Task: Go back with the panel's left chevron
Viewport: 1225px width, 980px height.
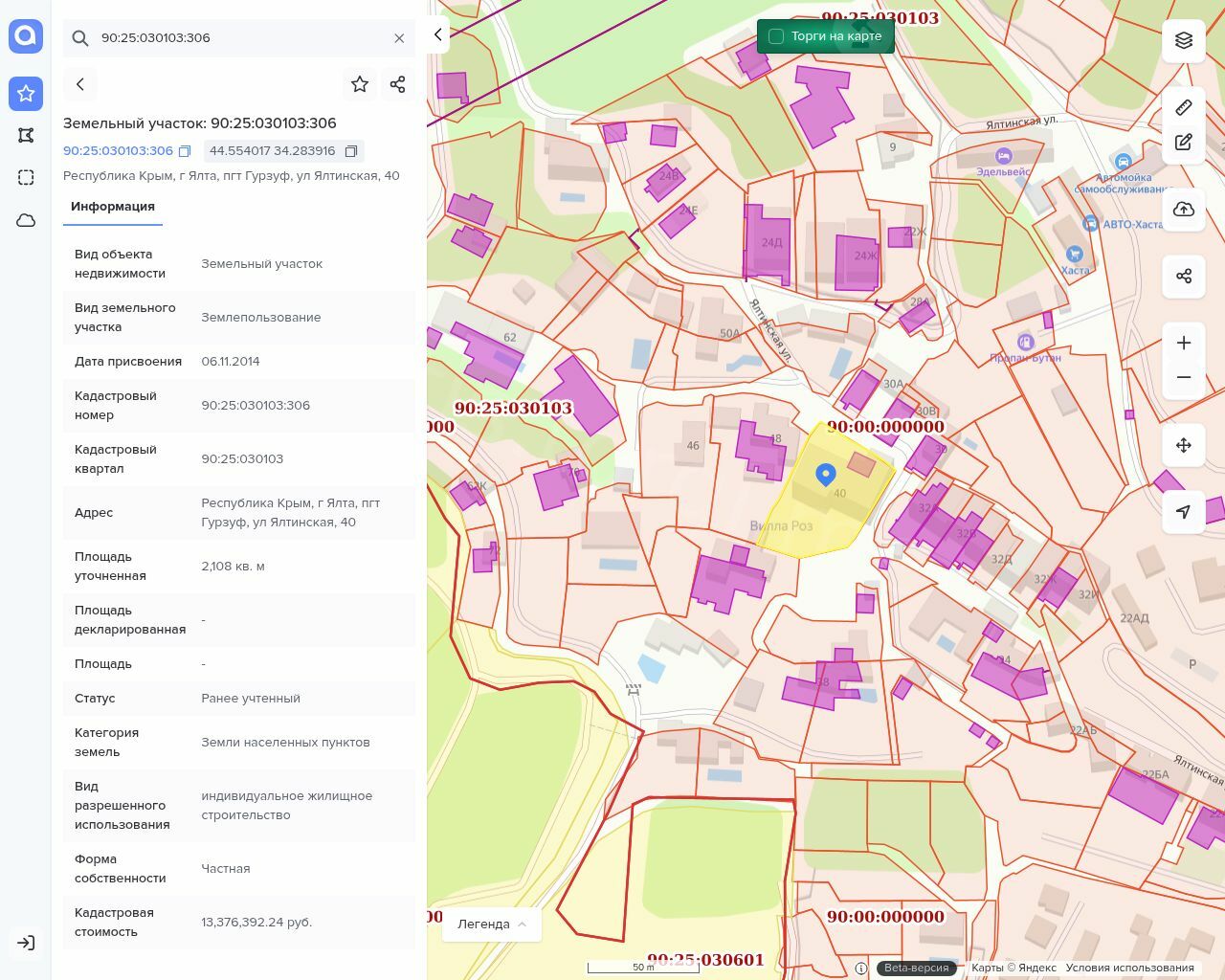Action: (x=80, y=84)
